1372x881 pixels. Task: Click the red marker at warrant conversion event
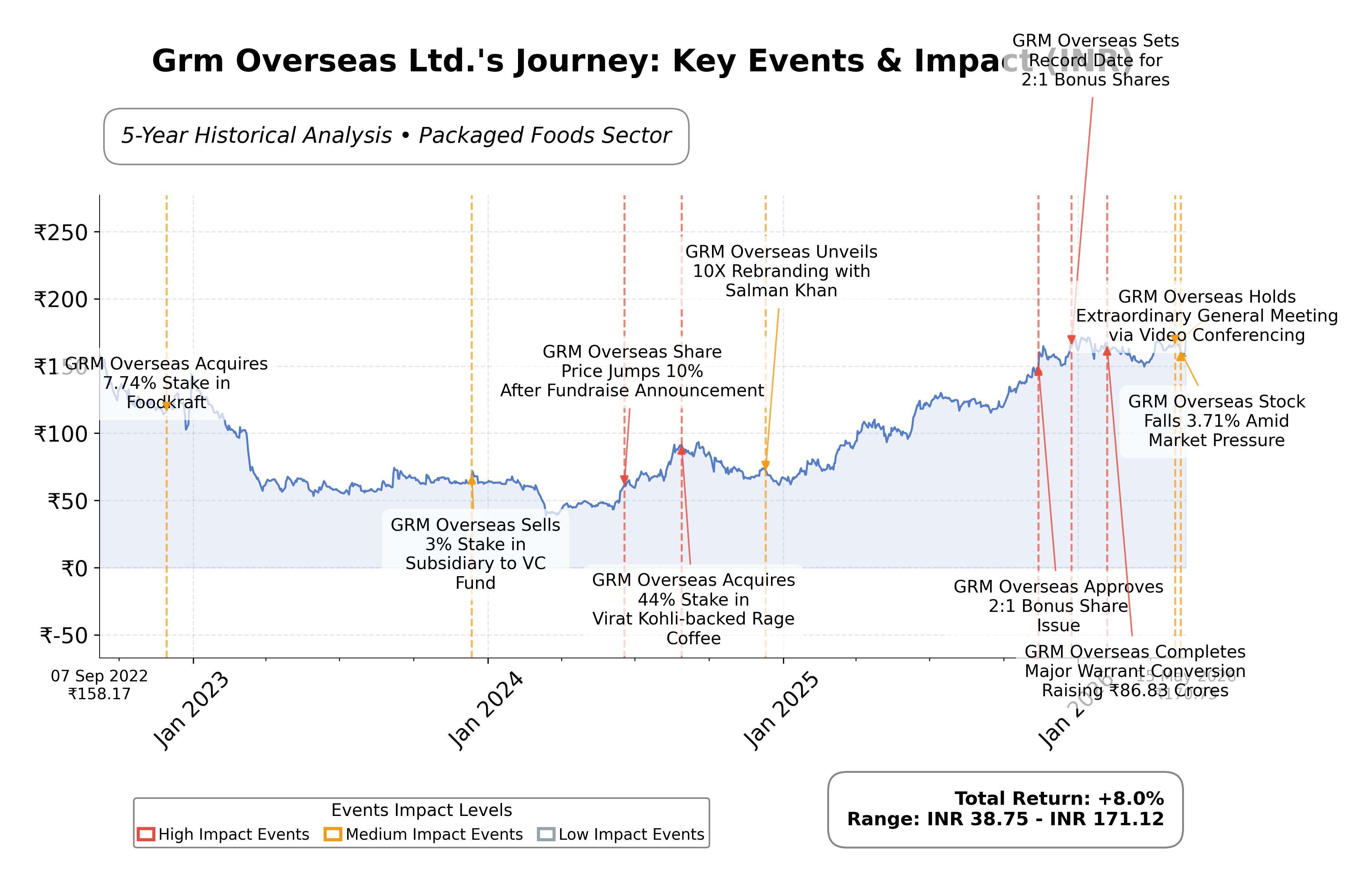click(1107, 351)
